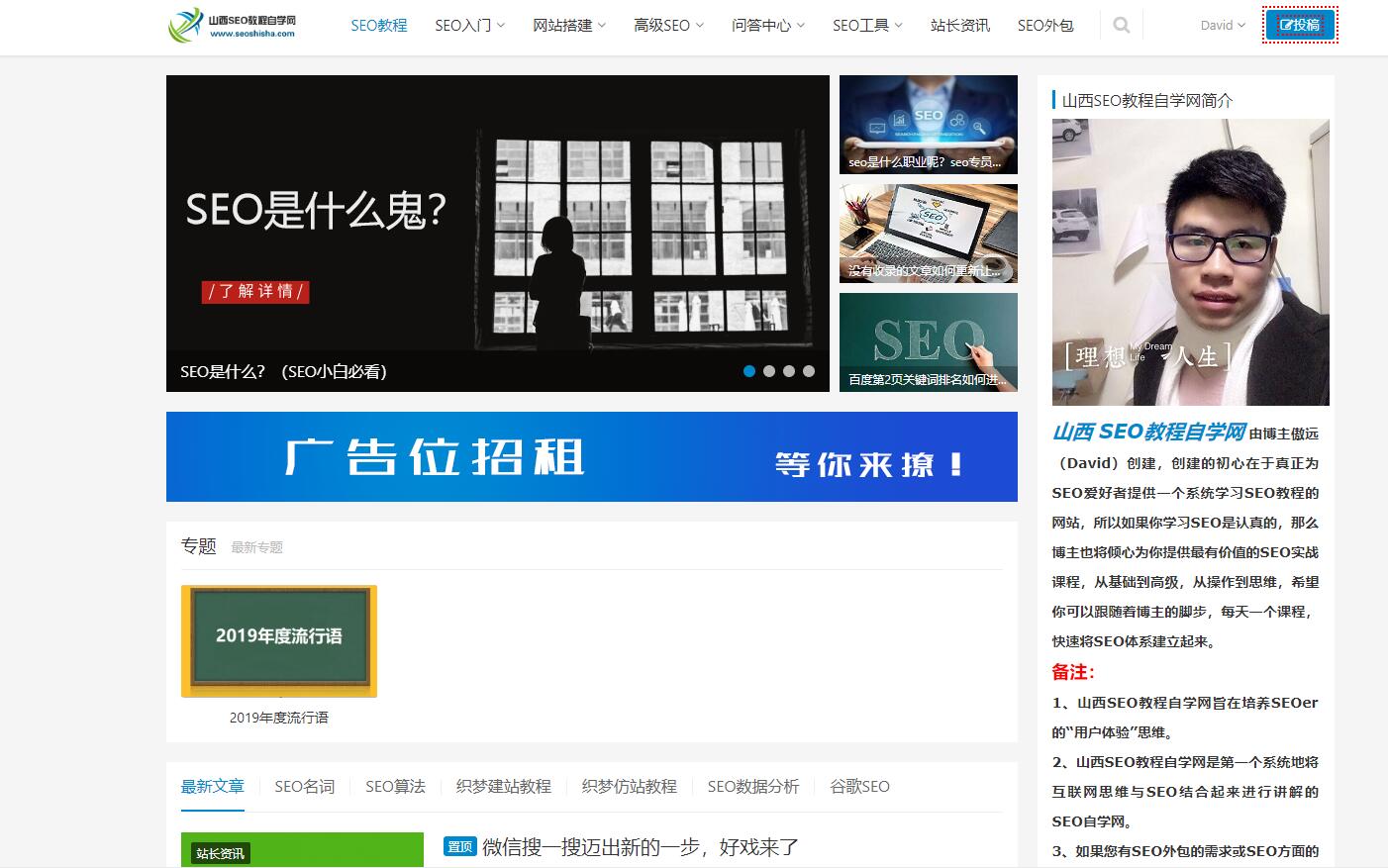Click the 了解详情 red banner button
The width and height of the screenshot is (1388, 868).
pyautogui.click(x=255, y=291)
